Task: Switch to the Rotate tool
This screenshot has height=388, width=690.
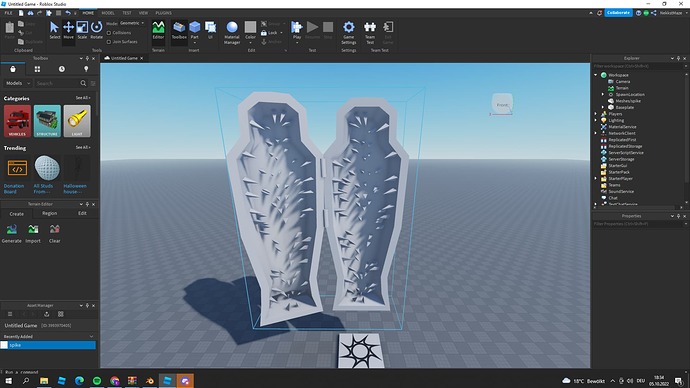Action: (x=96, y=30)
